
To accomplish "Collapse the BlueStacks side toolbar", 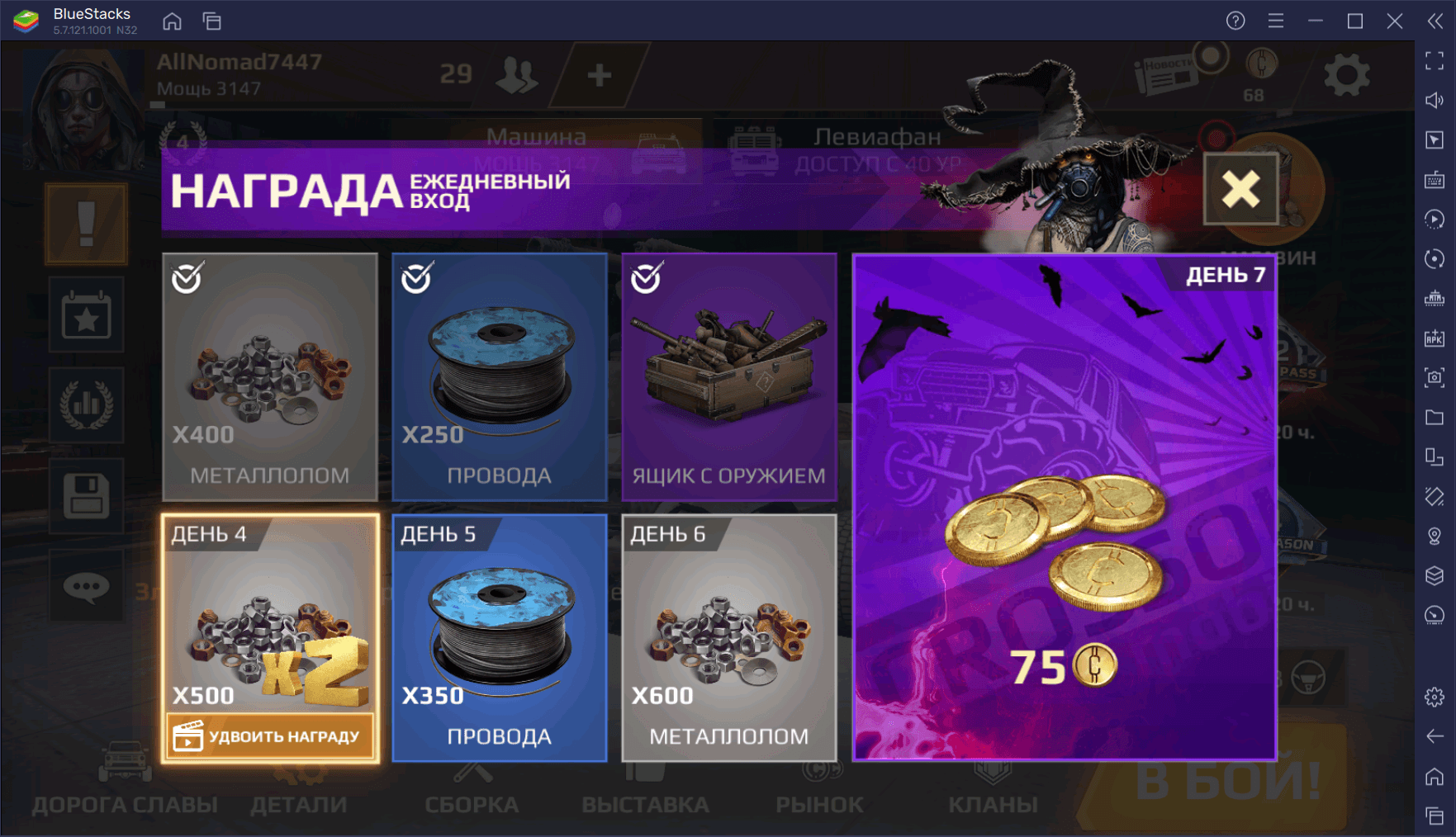I will pos(1435,21).
